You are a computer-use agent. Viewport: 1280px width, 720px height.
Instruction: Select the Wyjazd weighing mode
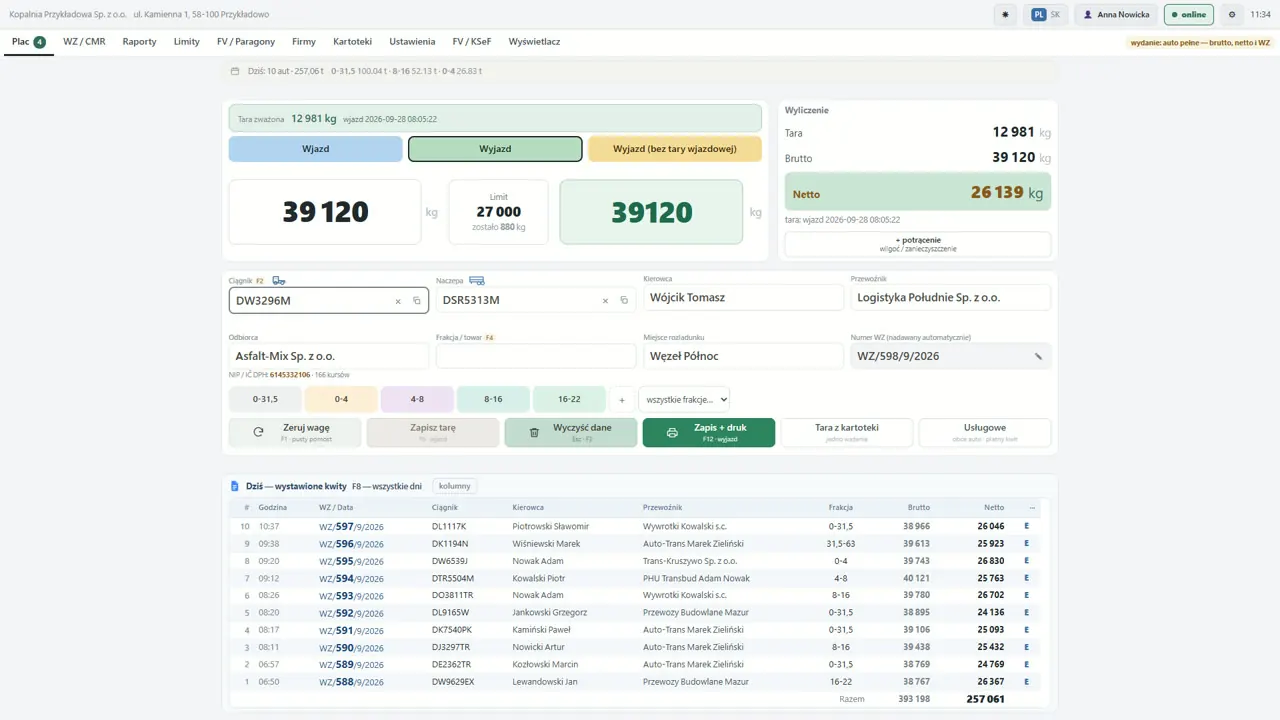495,149
